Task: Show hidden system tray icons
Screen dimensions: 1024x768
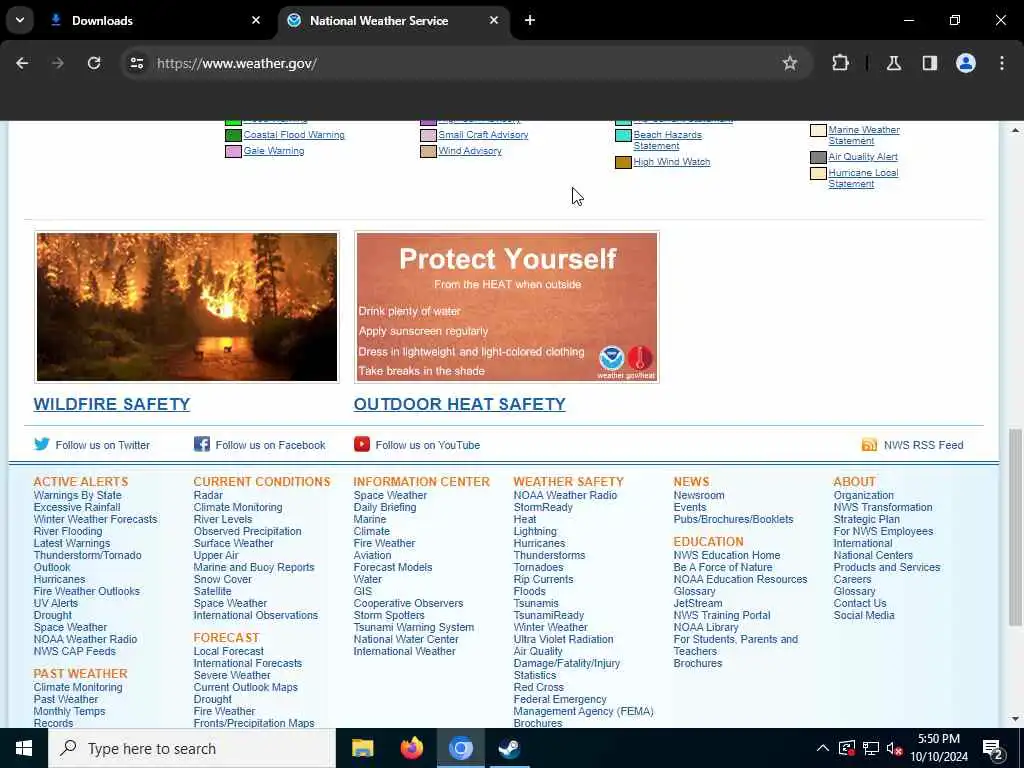Action: click(823, 748)
